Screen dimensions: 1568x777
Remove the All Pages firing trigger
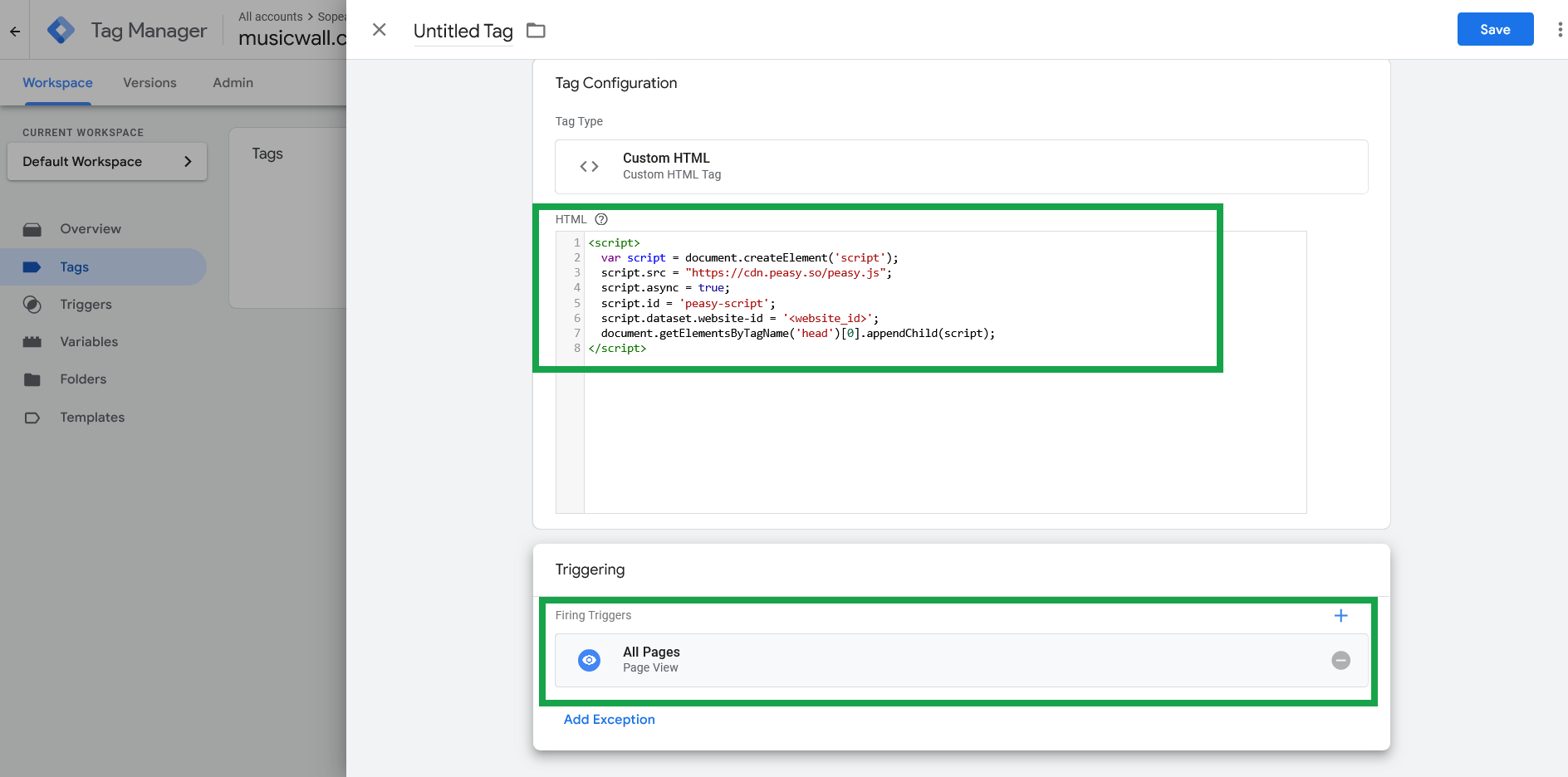(x=1340, y=660)
